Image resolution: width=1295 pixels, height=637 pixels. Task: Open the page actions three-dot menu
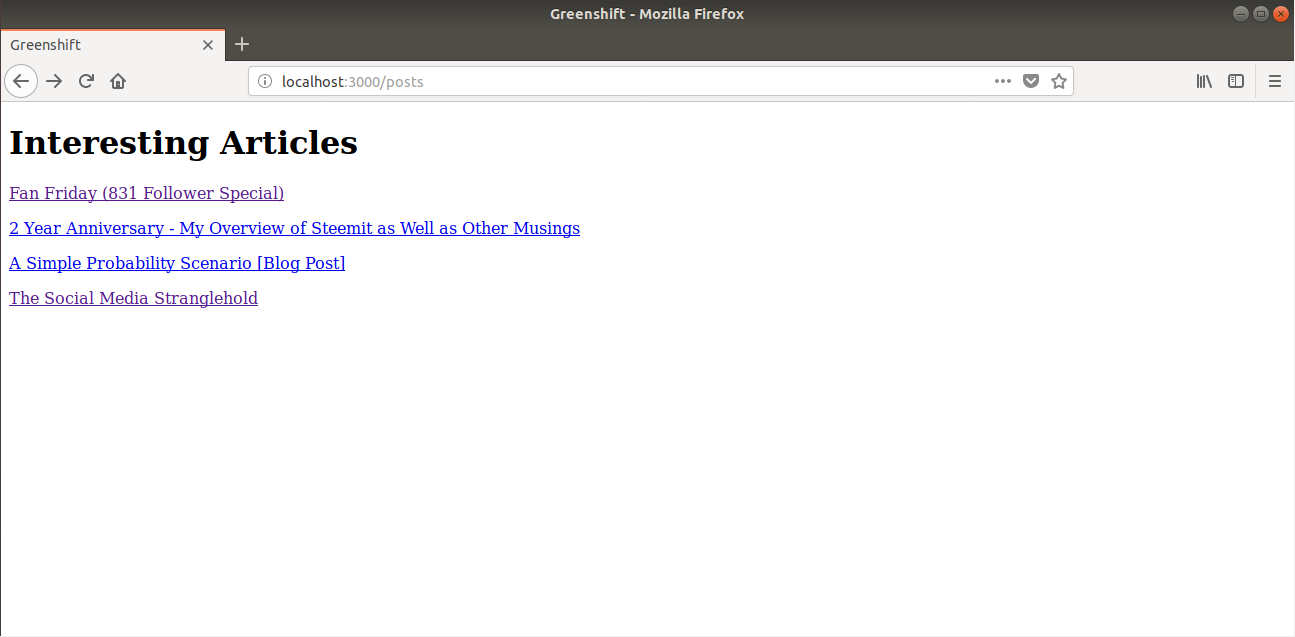[1003, 81]
